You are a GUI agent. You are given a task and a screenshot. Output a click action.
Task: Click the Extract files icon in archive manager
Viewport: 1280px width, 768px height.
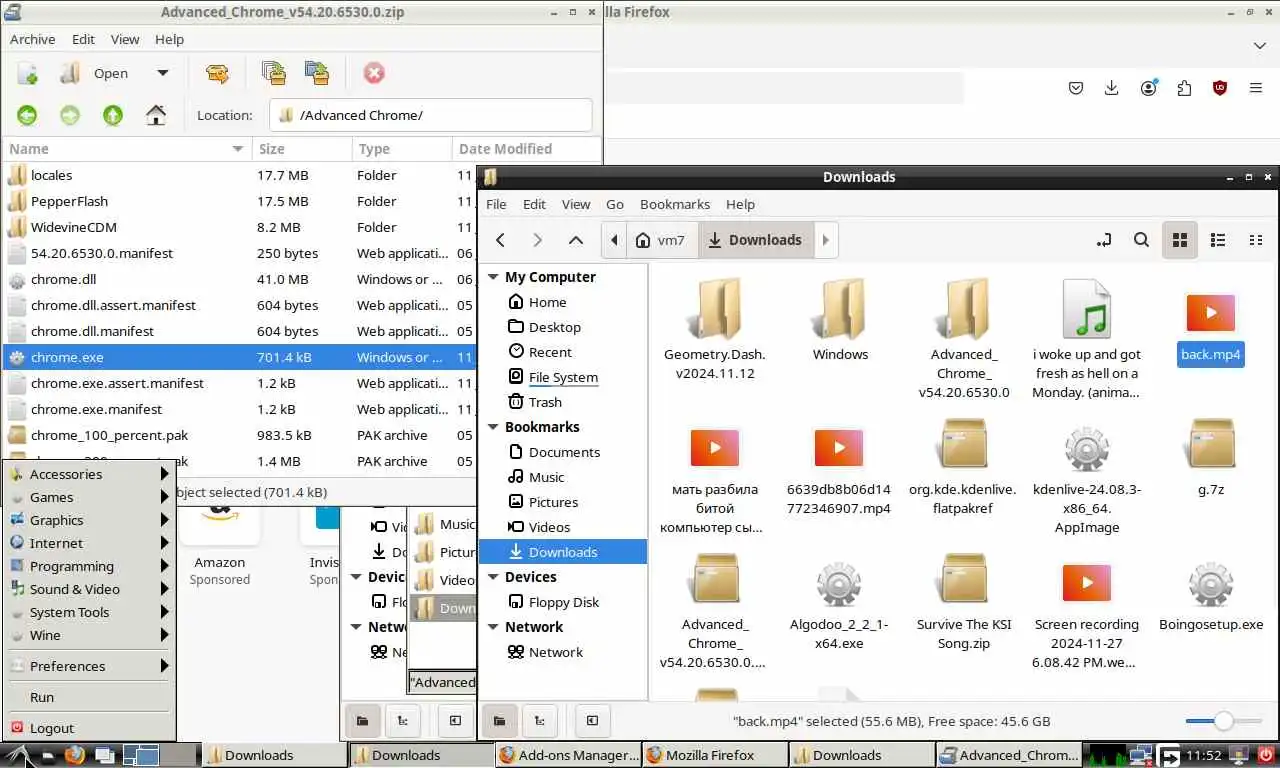[x=217, y=73]
